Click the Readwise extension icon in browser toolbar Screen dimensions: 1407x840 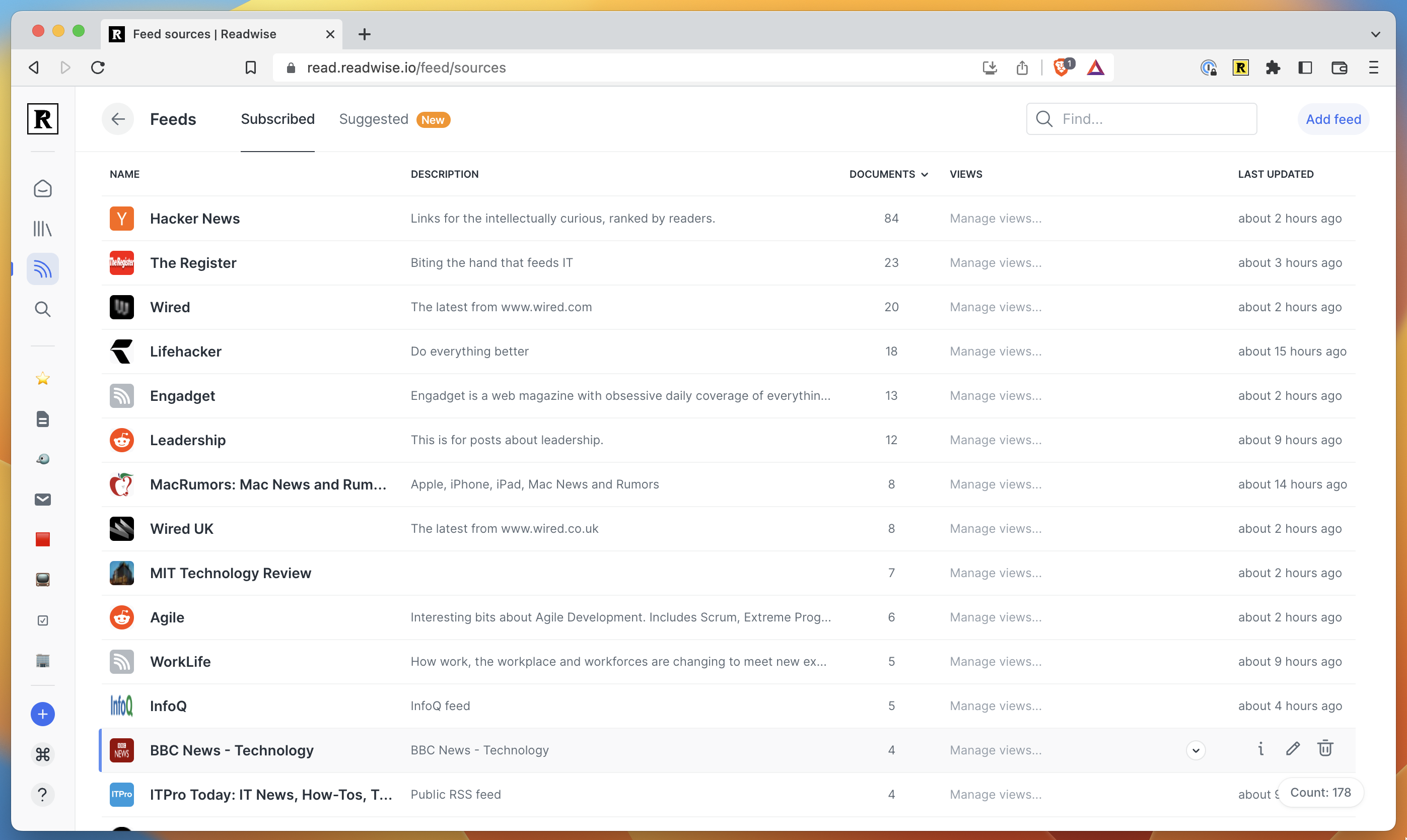(1240, 68)
